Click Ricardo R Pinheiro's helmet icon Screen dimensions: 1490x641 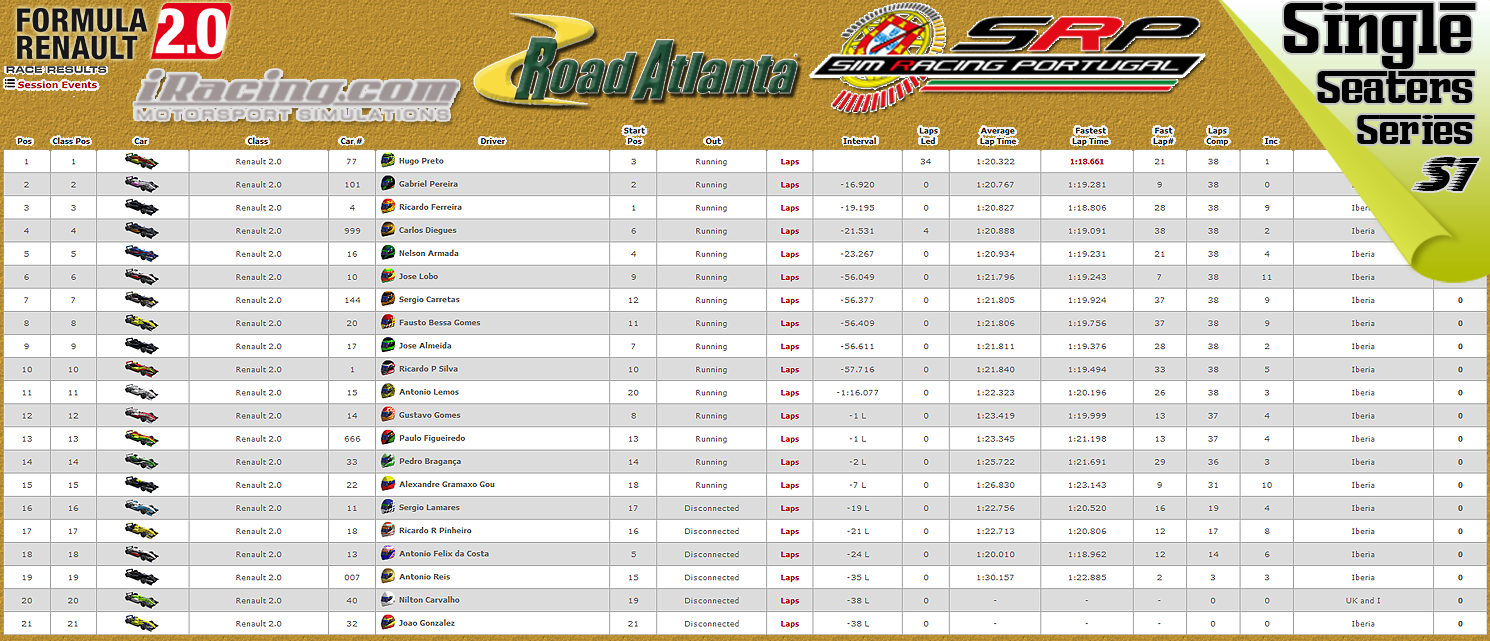click(388, 530)
